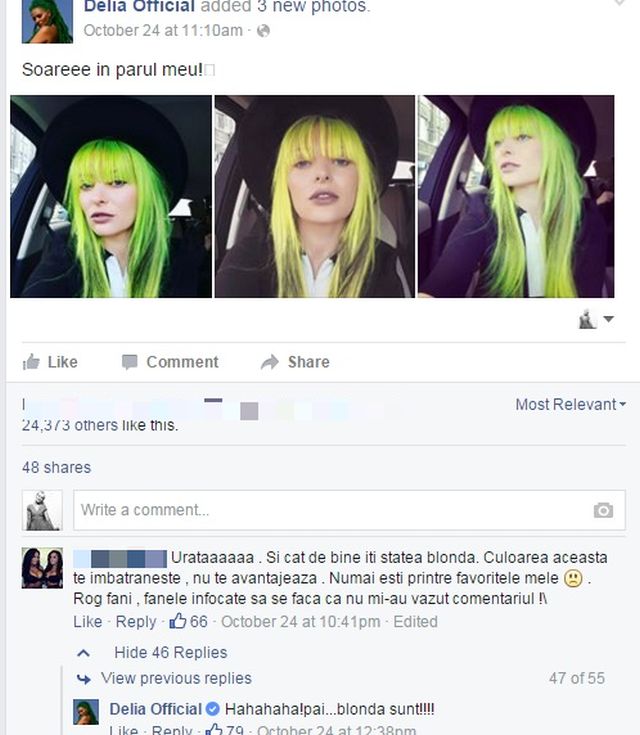Click Delia Official name in the reply
The image size is (640, 735).
click(156, 709)
